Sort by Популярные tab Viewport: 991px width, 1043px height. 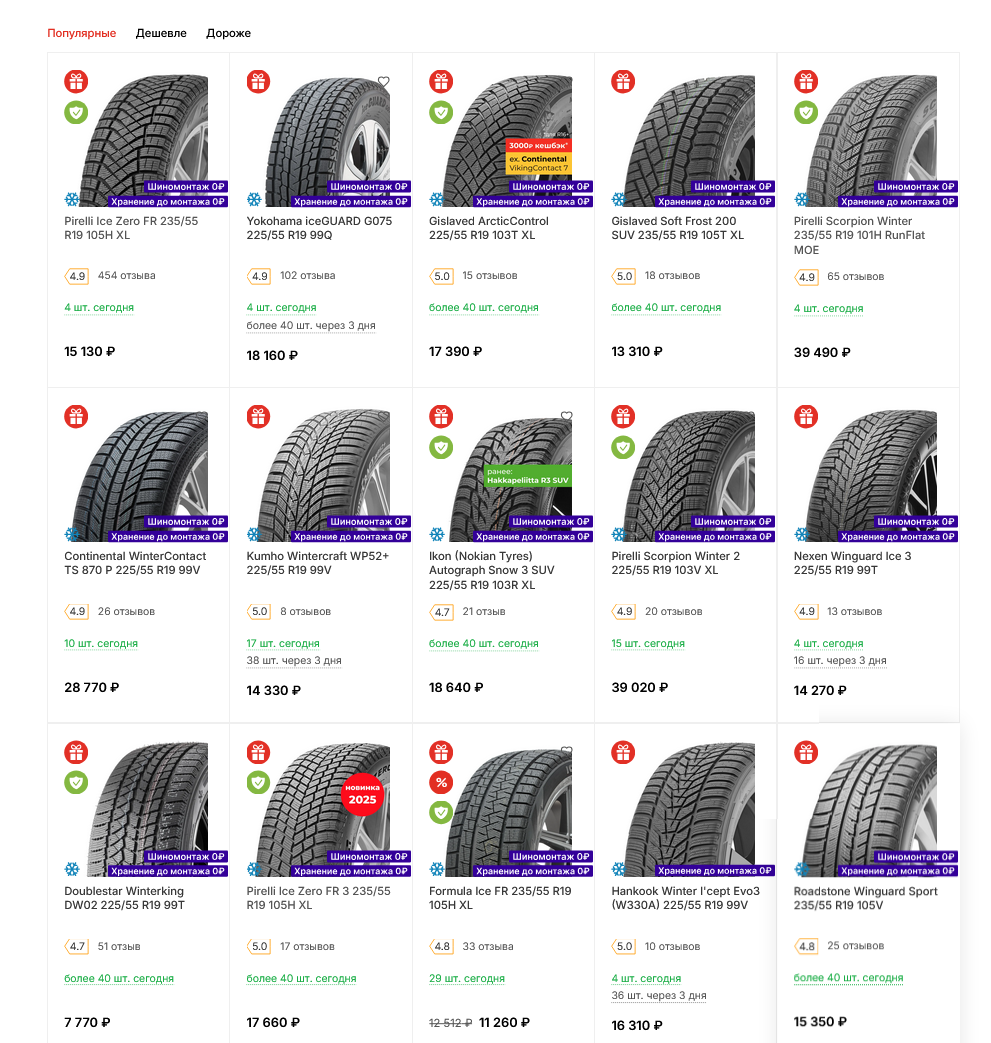[82, 33]
